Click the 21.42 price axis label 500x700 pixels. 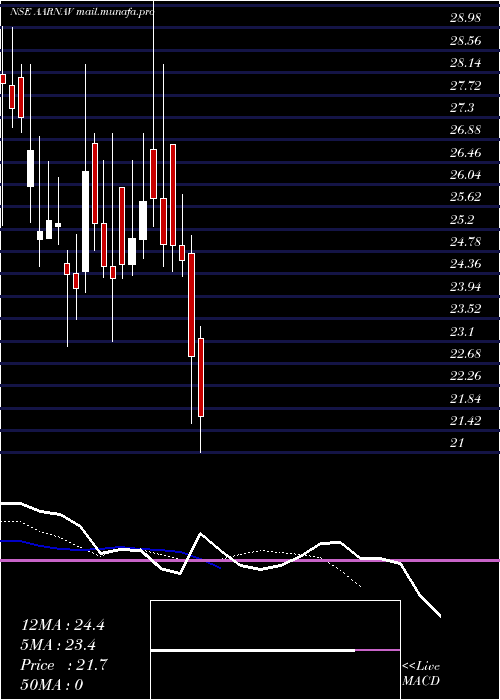pos(465,420)
